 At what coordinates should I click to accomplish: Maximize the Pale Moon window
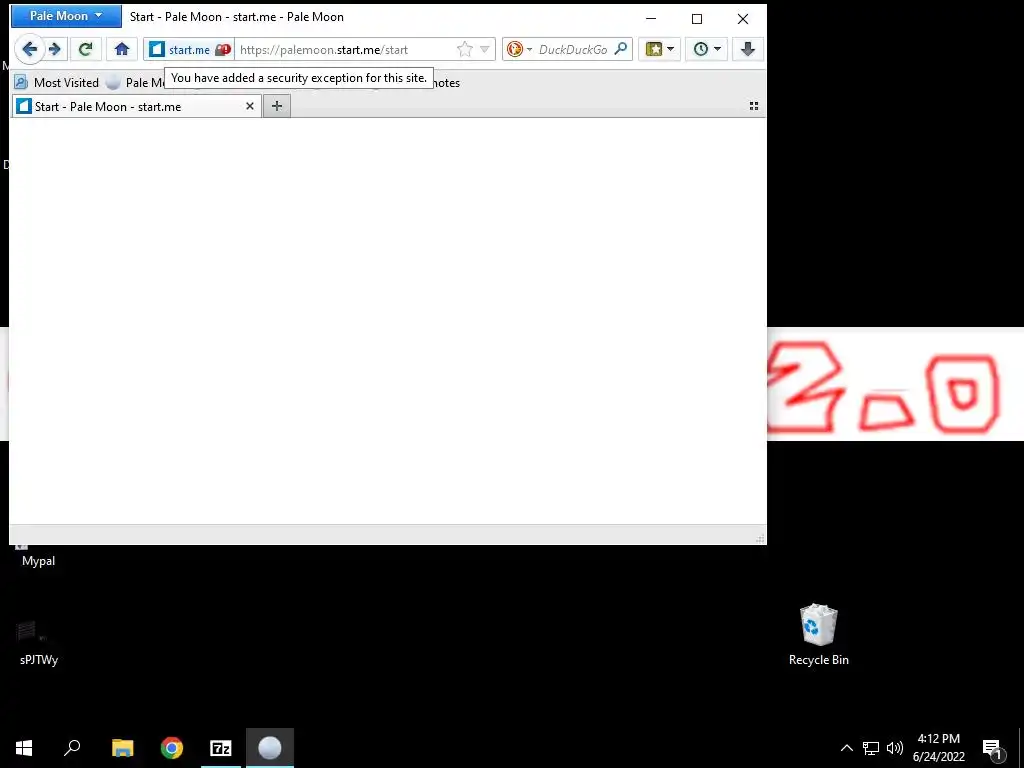pyautogui.click(x=697, y=19)
